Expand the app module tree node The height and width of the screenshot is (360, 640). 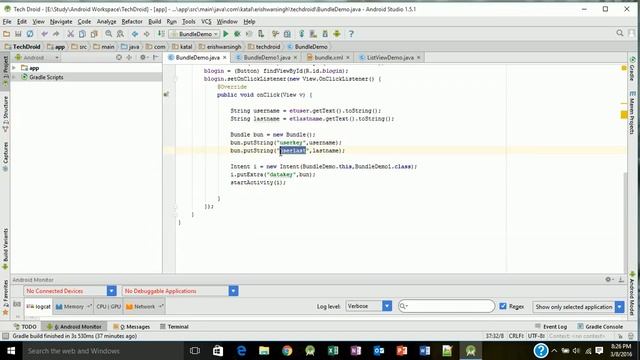coord(14,68)
